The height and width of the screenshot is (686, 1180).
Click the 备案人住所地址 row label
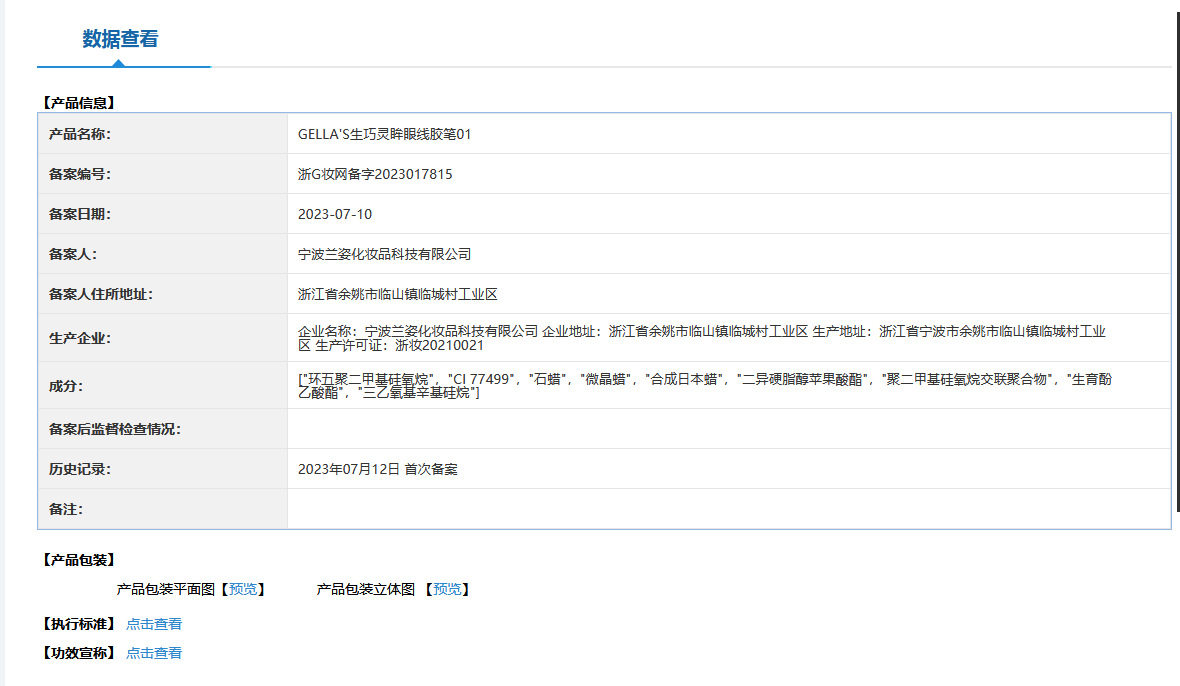tap(101, 294)
